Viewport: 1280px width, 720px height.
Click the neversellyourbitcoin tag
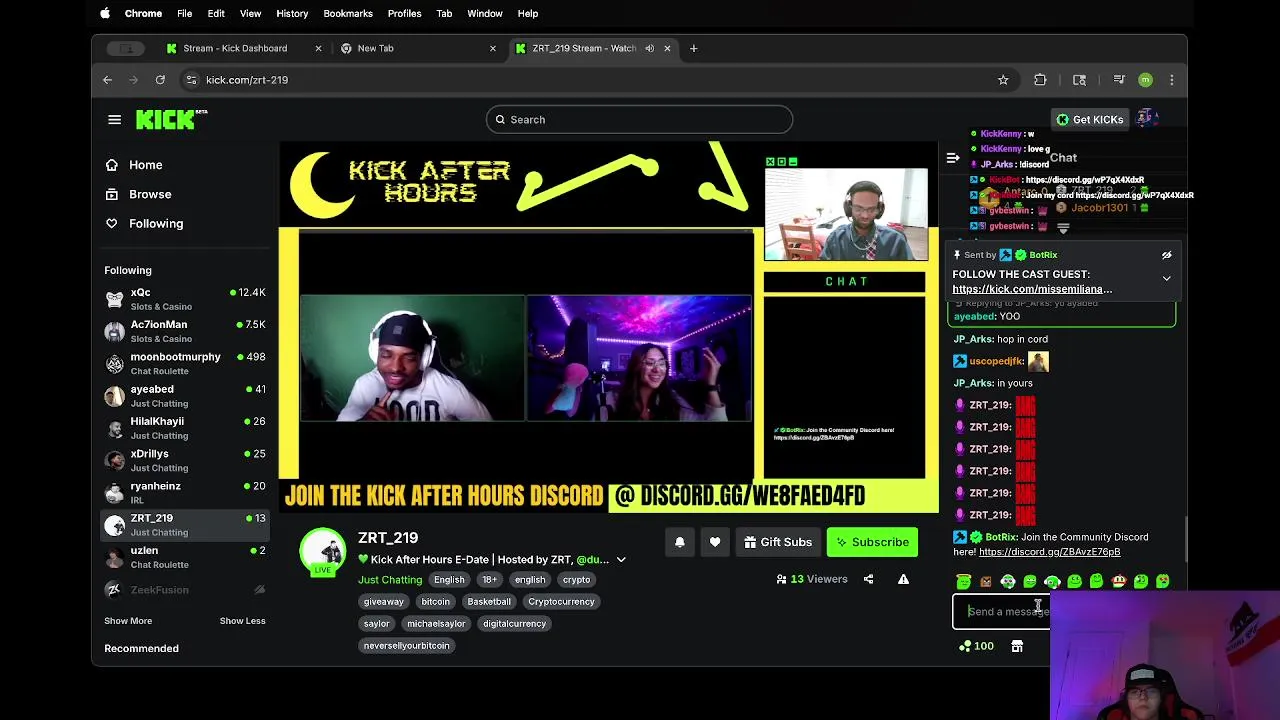406,646
